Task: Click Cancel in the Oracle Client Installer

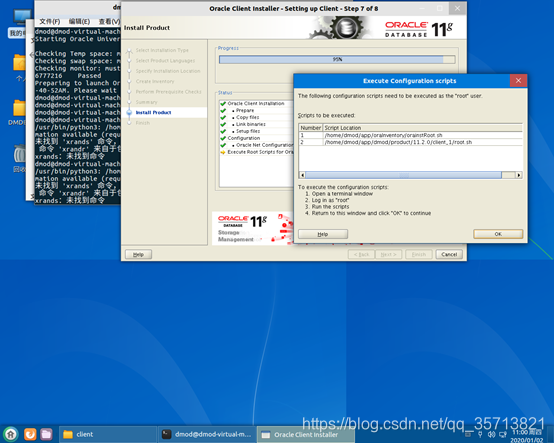Action: coord(449,254)
